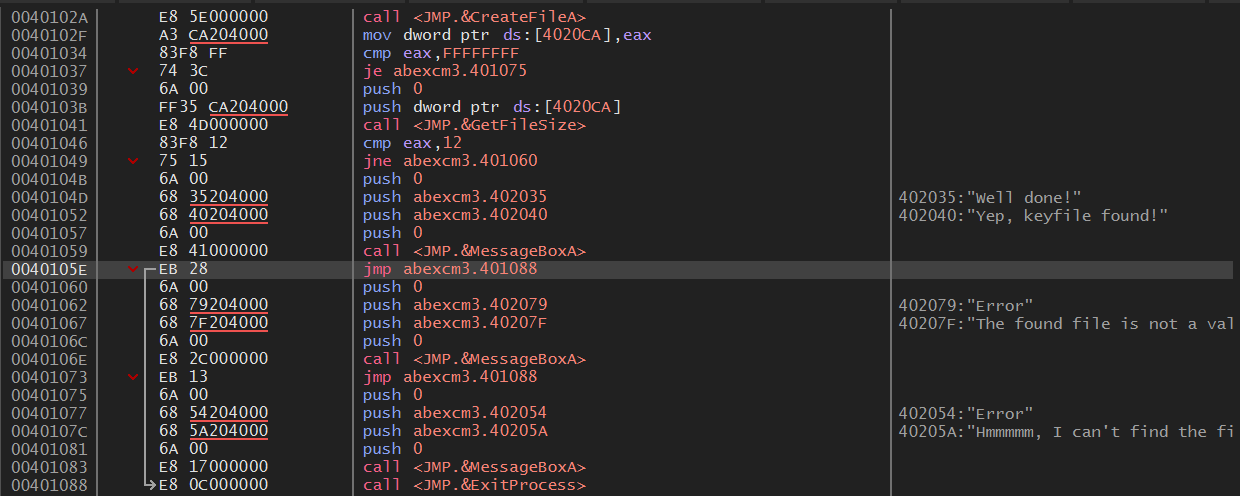Select jmp abexcm3.401088 at address 00401073
Image resolution: width=1240 pixels, height=496 pixels.
pyautogui.click(x=450, y=377)
